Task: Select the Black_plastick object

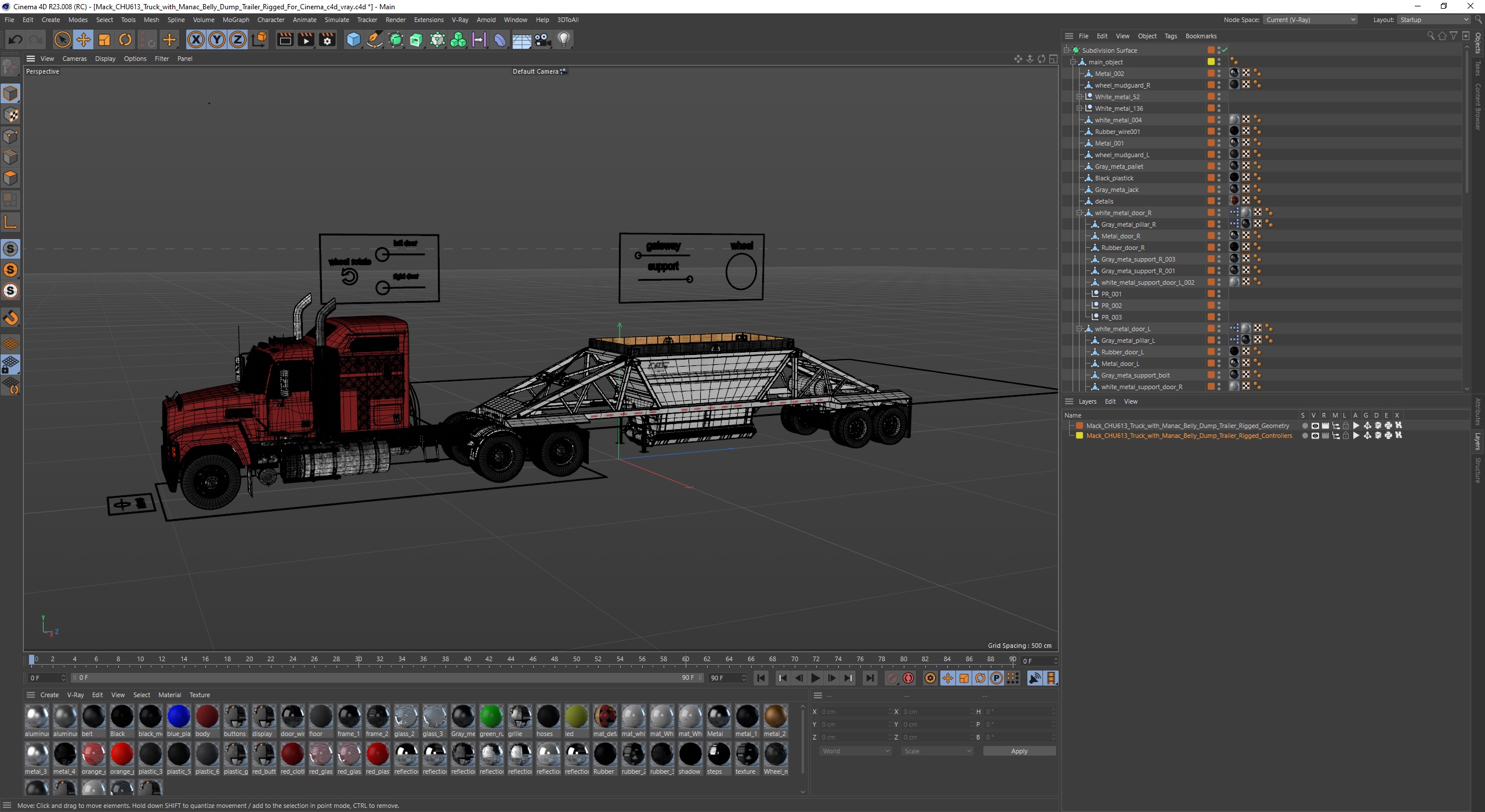Action: point(1114,178)
